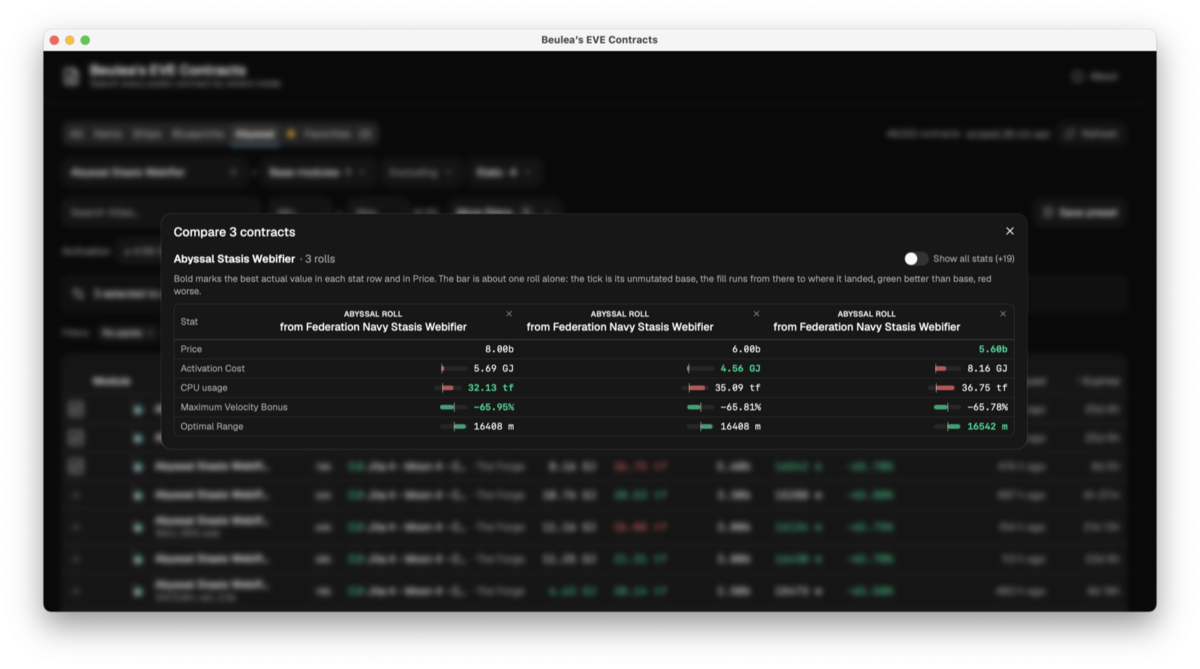Click the green 16542 m optimal range
Viewport: 1200px width, 669px height.
(988, 427)
